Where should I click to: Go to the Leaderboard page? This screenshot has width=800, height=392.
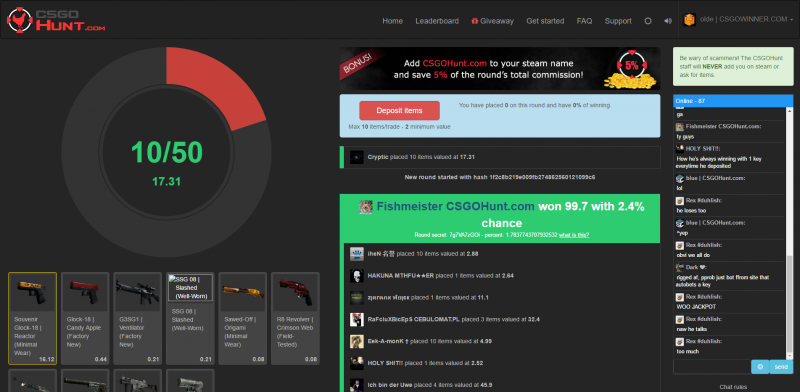point(437,21)
